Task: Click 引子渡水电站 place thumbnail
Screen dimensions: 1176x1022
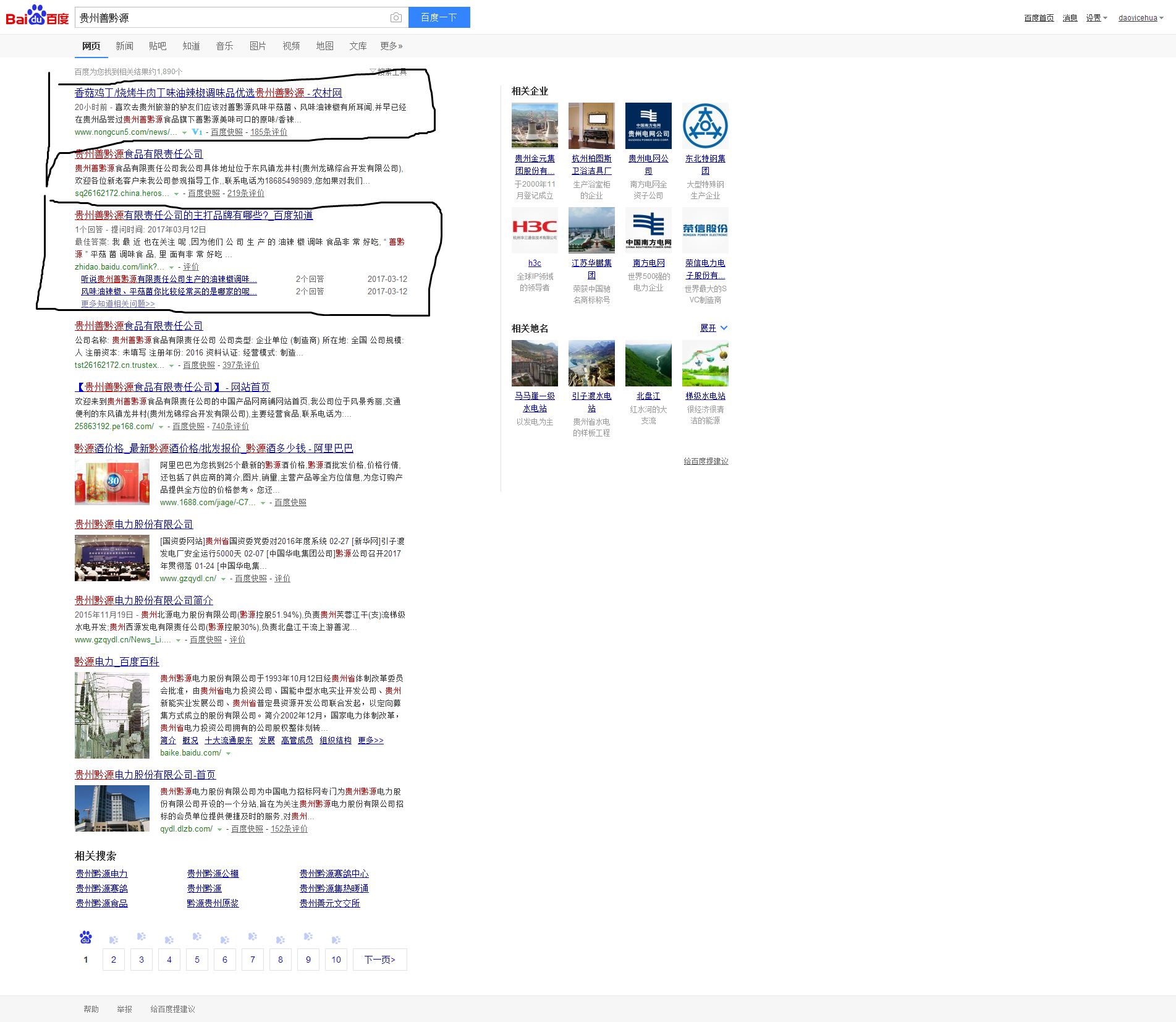Action: (591, 363)
